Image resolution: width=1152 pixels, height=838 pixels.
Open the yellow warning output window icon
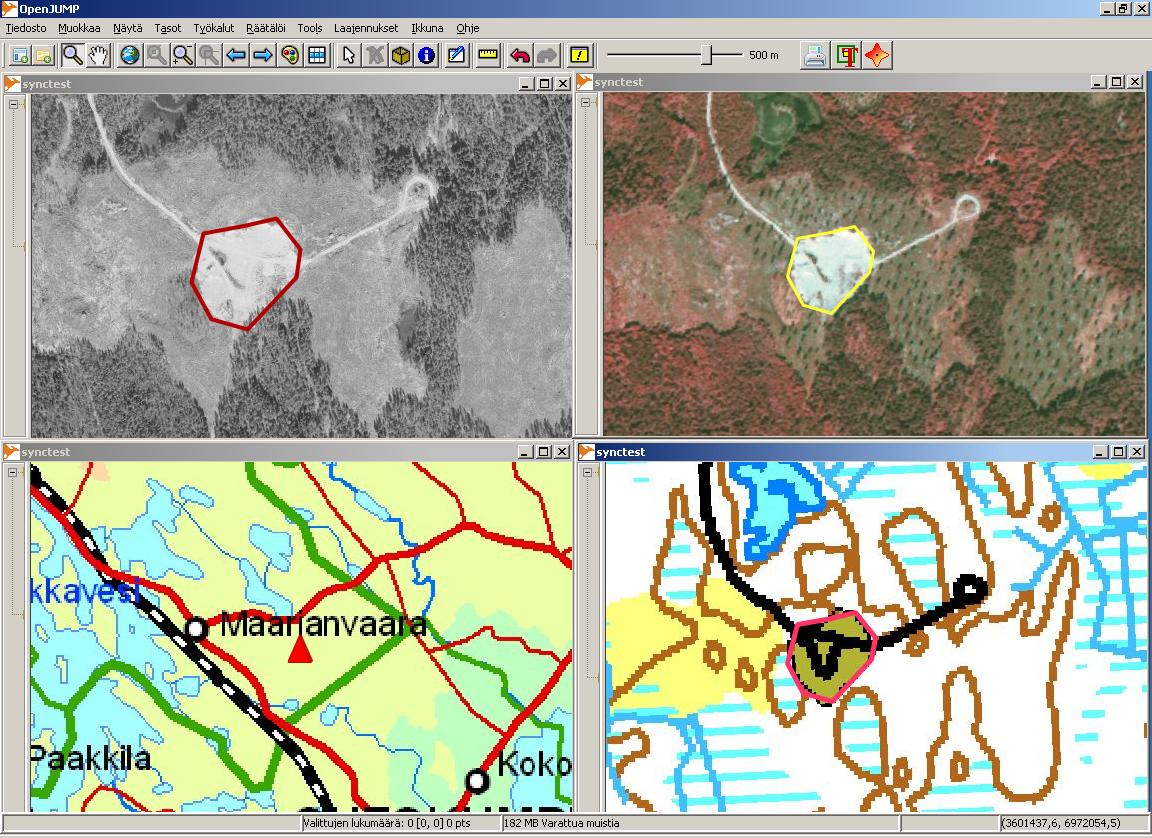click(x=579, y=55)
